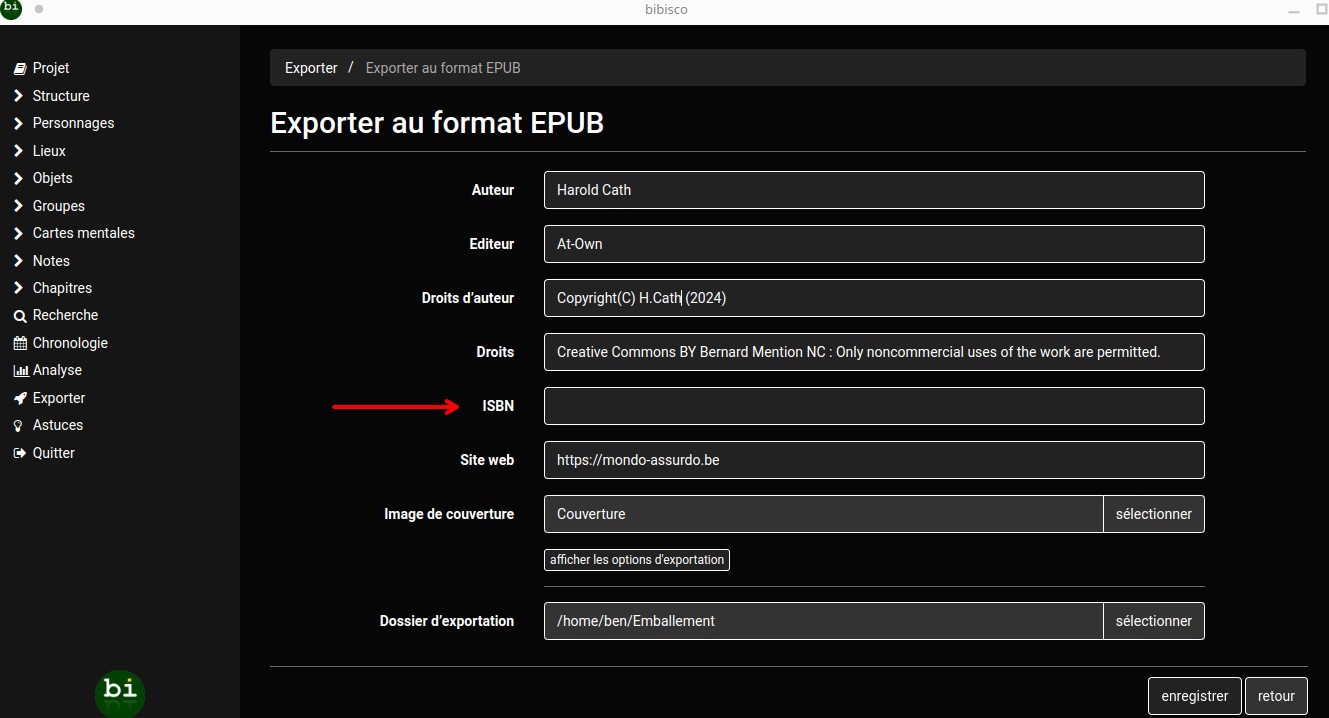Click sélectionner next to Image de couverture
This screenshot has height=718, width=1329.
coord(1153,514)
